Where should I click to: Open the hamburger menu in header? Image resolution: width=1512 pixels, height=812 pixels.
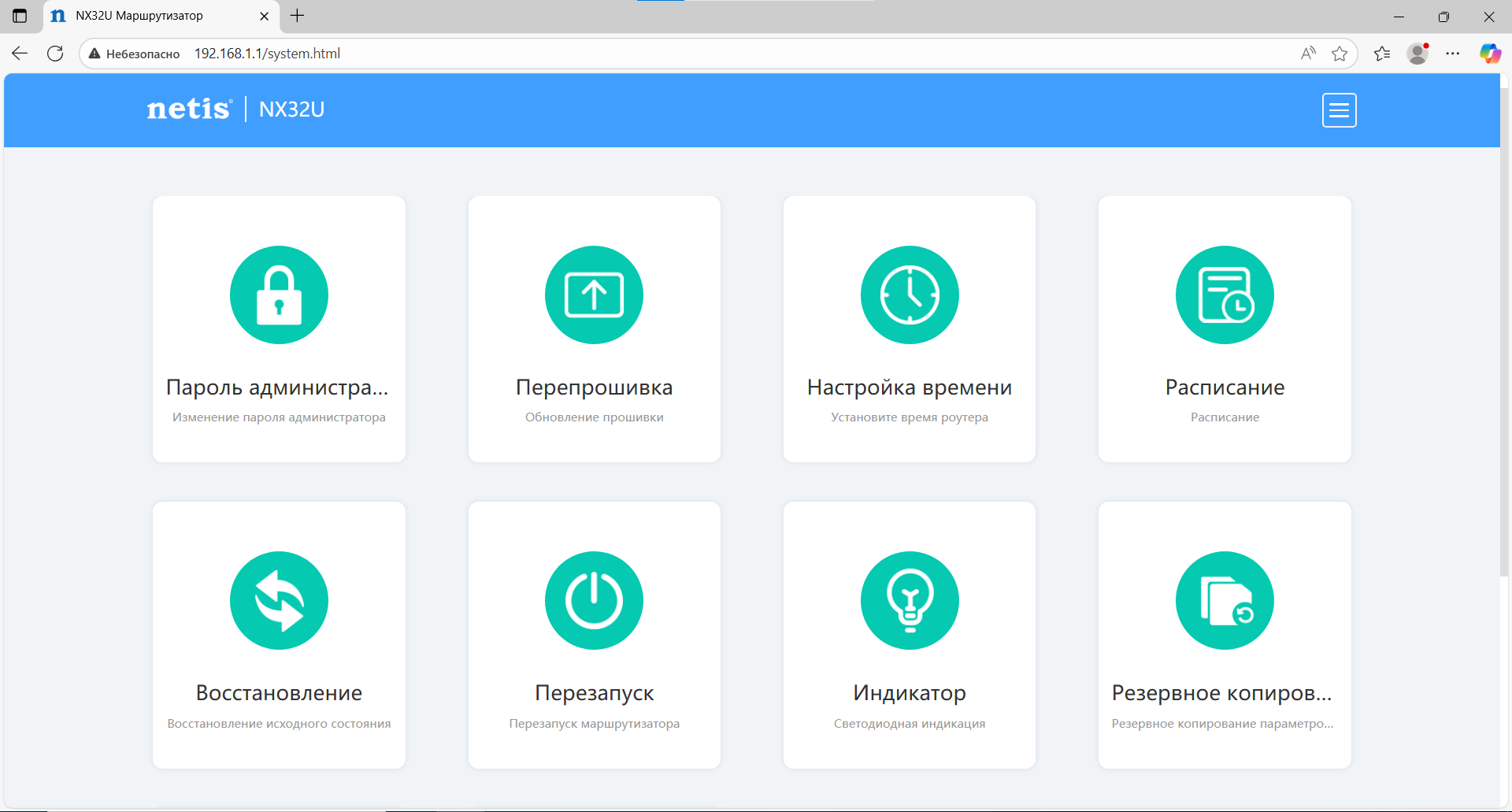coord(1339,110)
